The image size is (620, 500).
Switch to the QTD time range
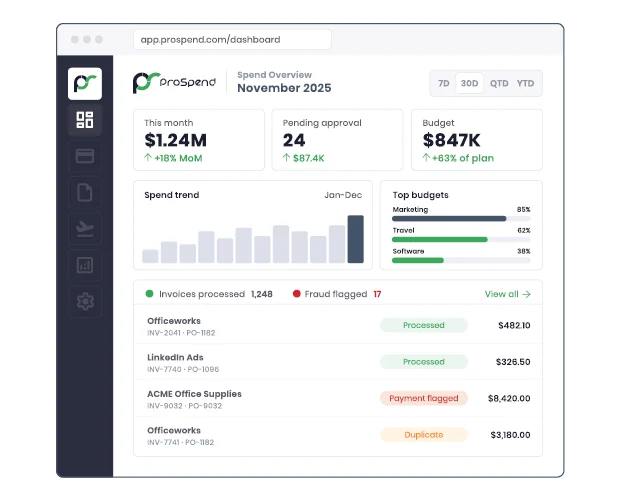coord(499,83)
